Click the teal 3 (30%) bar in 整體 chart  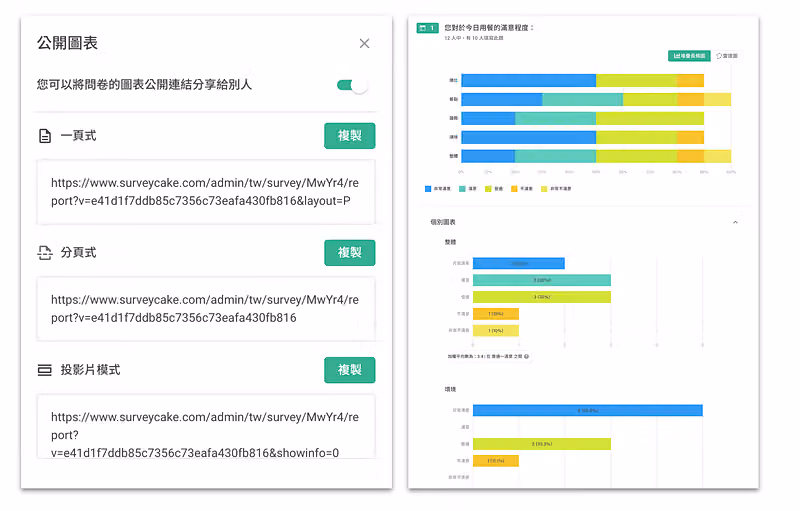tap(542, 280)
